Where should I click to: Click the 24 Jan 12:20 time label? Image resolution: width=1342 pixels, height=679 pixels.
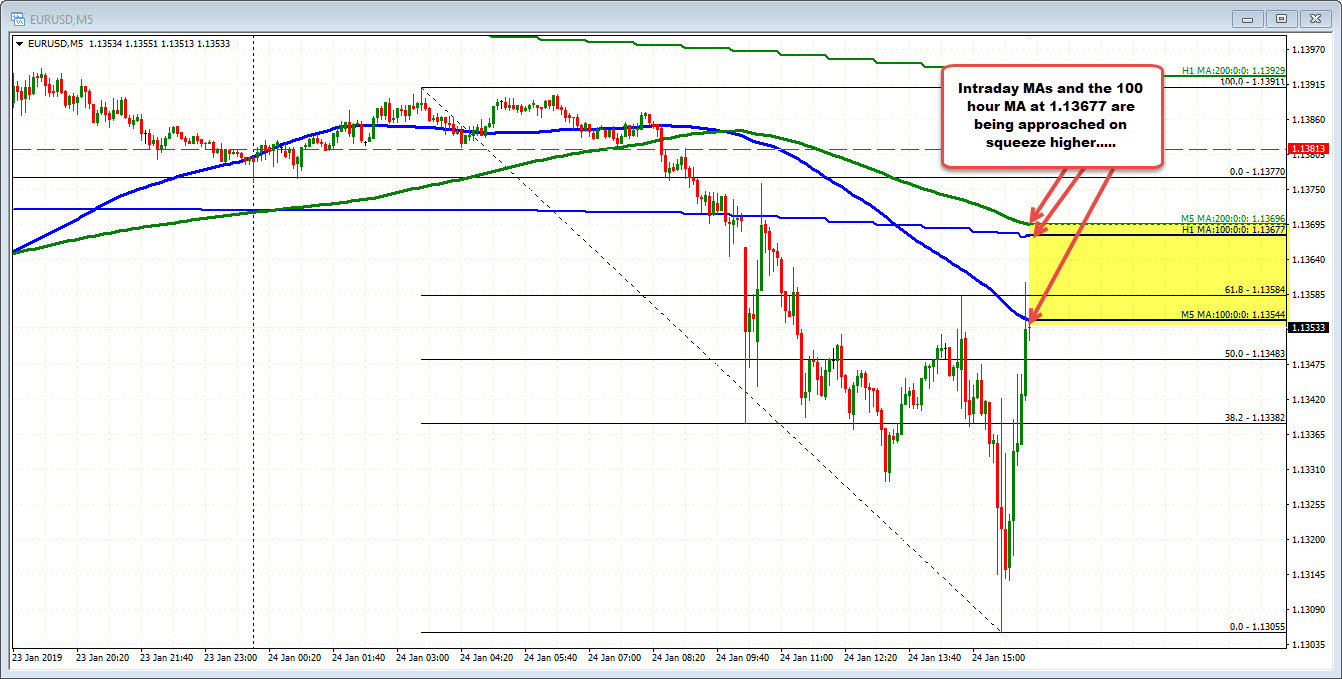[871, 658]
